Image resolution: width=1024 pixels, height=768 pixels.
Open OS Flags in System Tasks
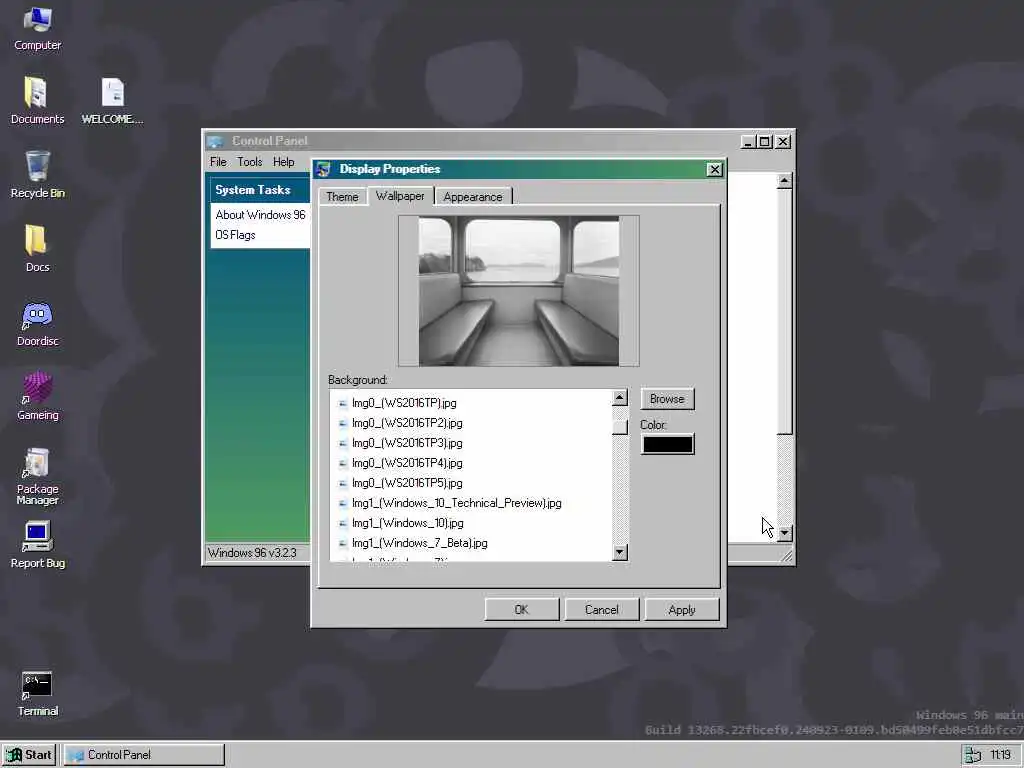pos(235,235)
